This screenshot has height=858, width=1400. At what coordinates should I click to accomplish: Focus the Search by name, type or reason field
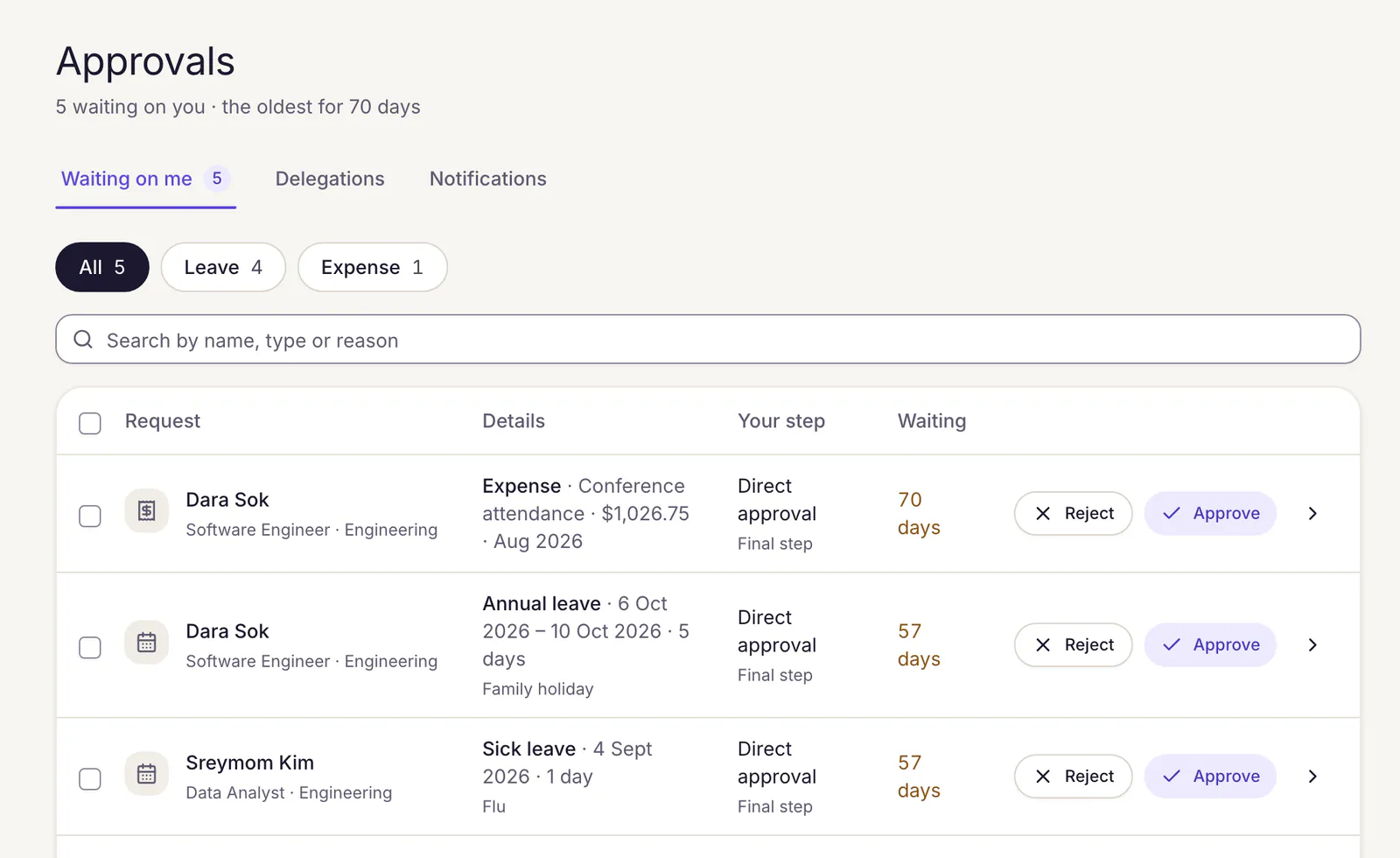tap(708, 340)
